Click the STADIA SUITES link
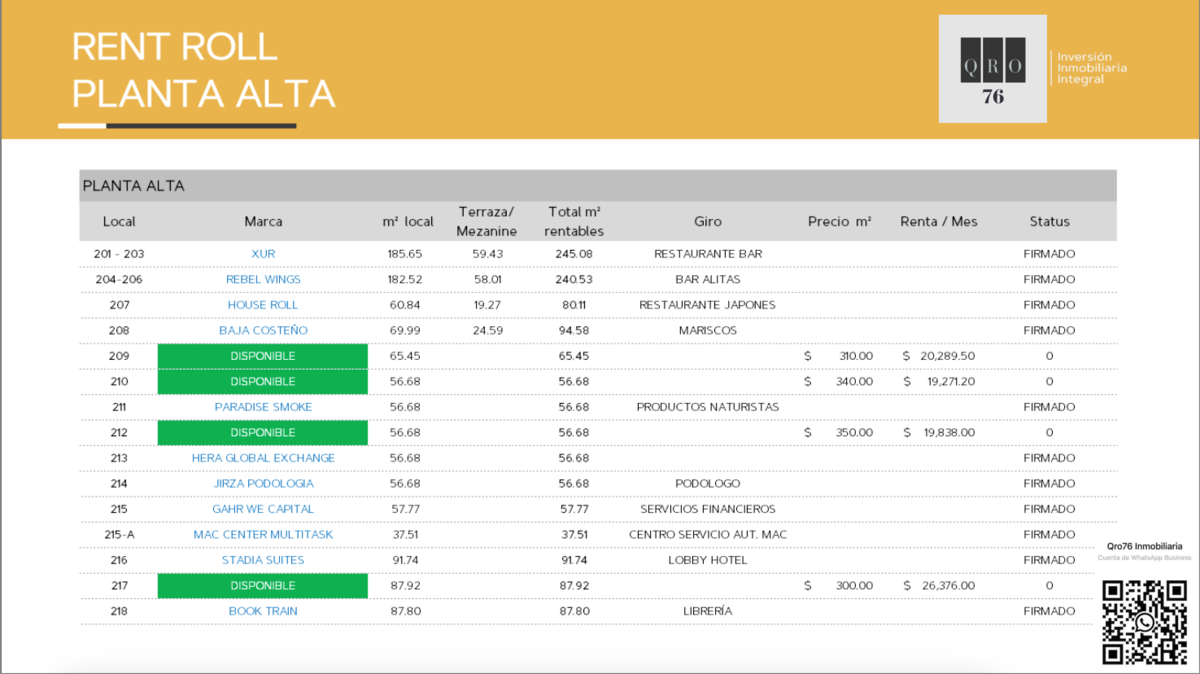Viewport: 1200px width, 674px height. [x=263, y=560]
